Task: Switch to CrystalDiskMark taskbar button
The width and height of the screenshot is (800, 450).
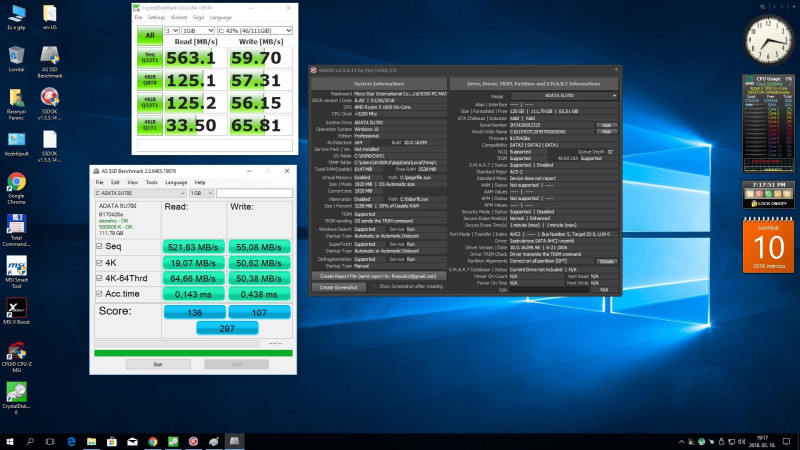Action: (x=173, y=441)
